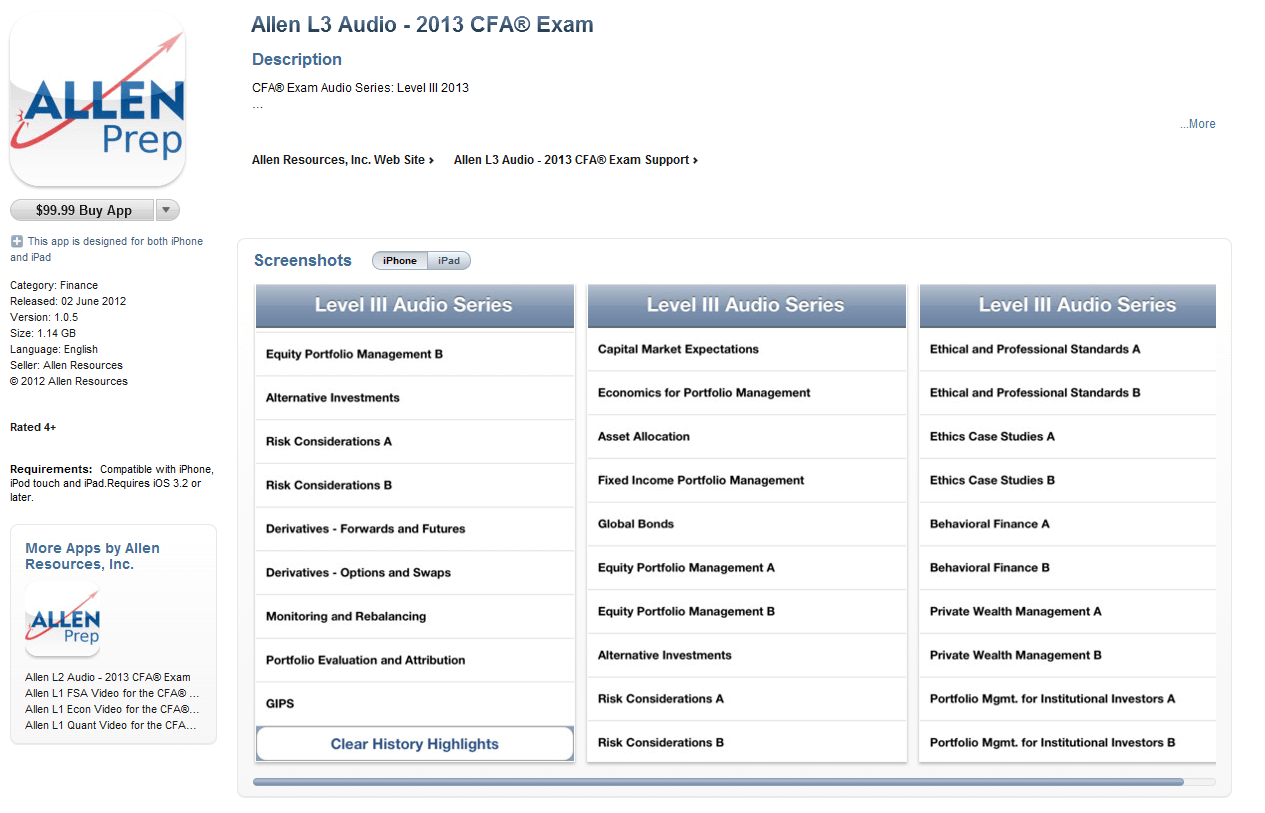Click the Behavioral Finance A row

[x=1068, y=524]
